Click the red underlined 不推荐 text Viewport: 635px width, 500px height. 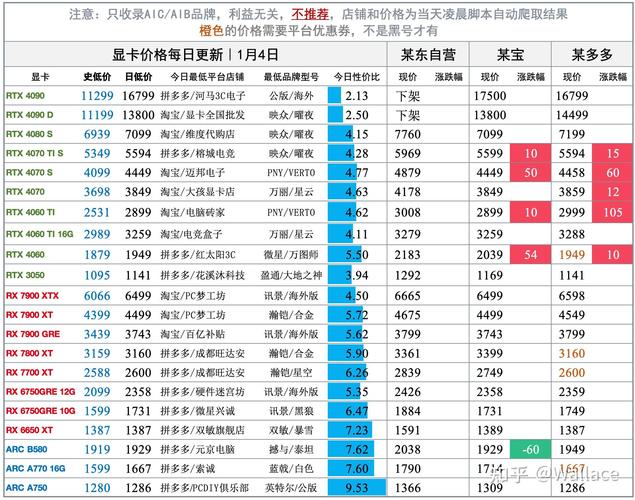coord(310,15)
